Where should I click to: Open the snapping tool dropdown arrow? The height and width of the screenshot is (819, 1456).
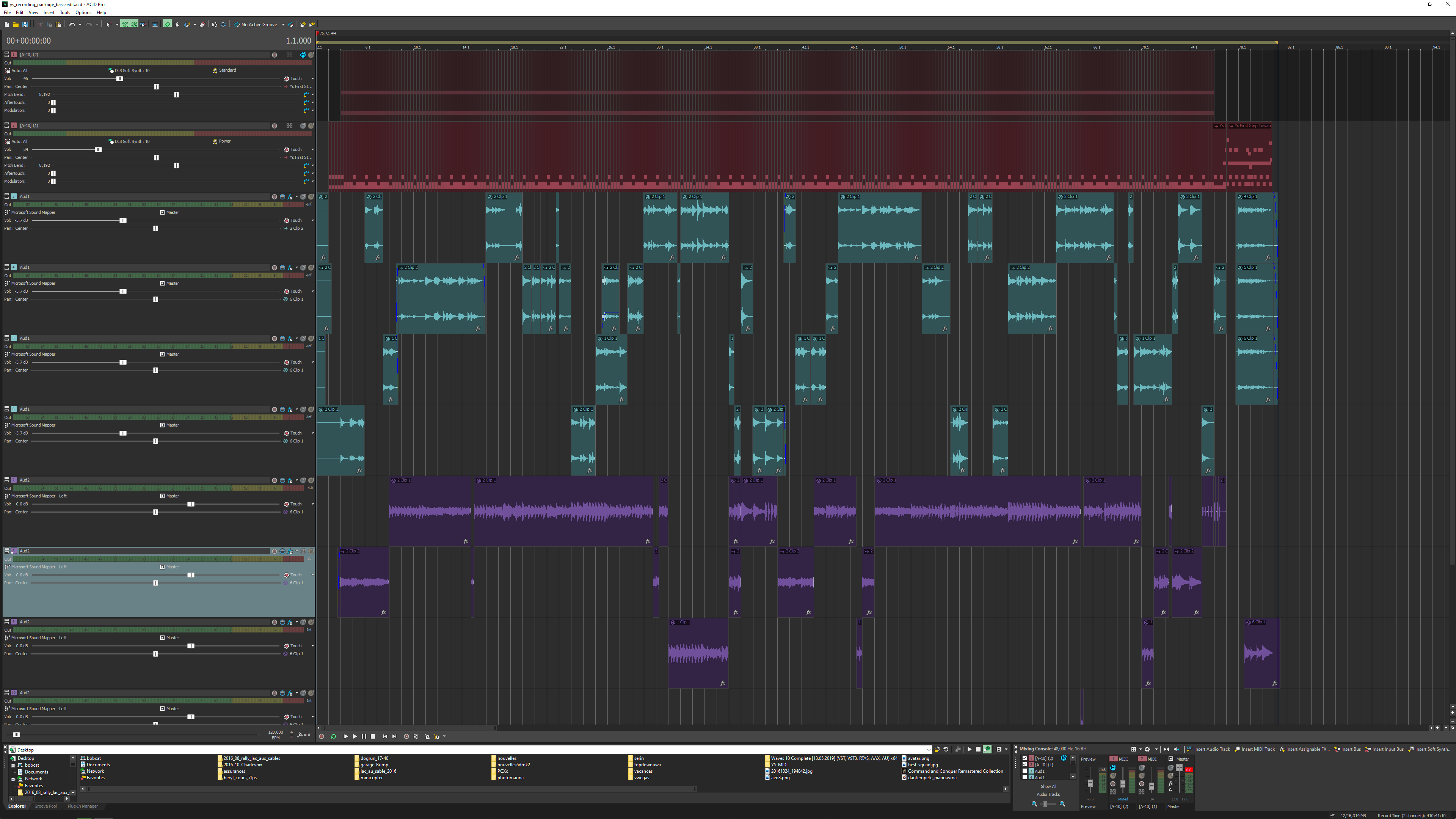(x=117, y=24)
